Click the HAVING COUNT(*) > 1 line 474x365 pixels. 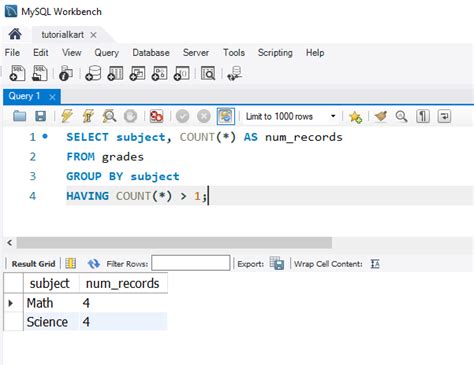(x=137, y=196)
